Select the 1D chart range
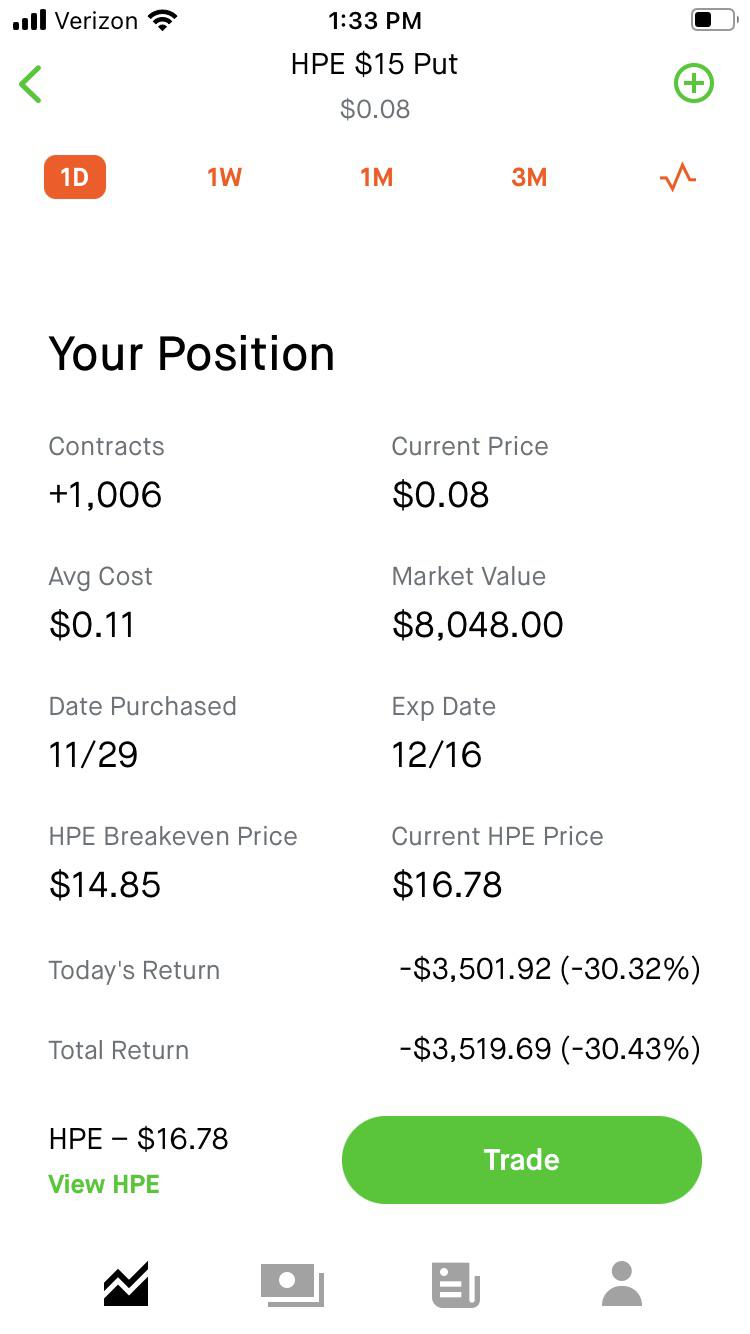The height and width of the screenshot is (1334, 750). click(x=75, y=178)
